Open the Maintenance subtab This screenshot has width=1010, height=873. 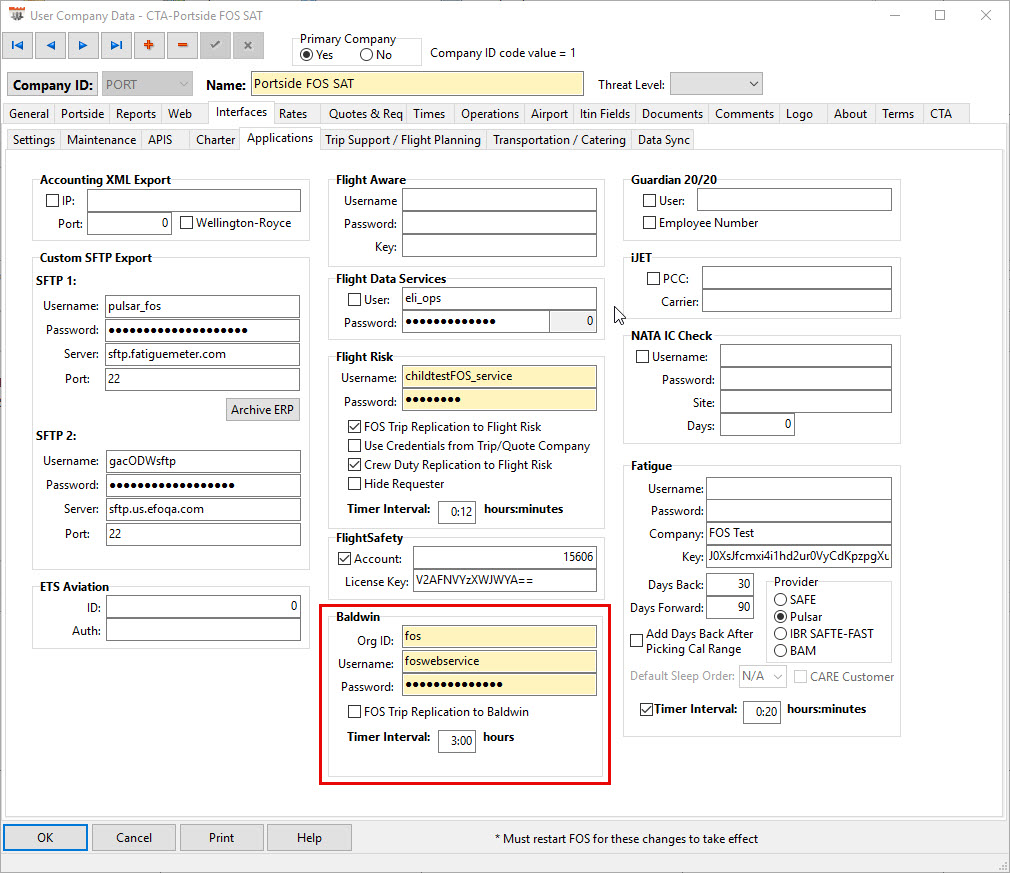[102, 140]
